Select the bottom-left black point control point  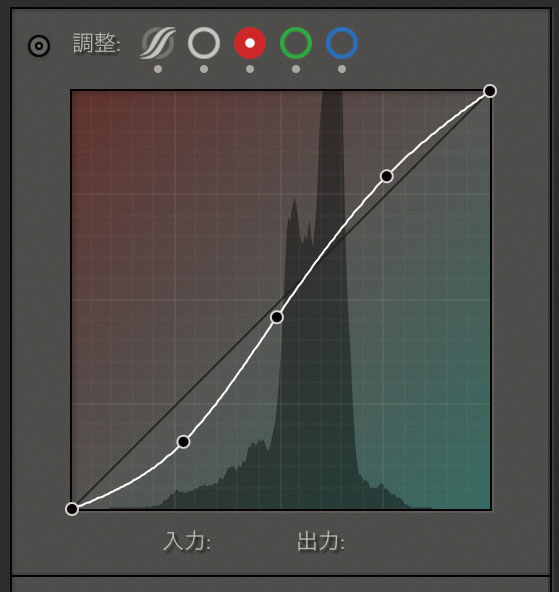coord(72,509)
